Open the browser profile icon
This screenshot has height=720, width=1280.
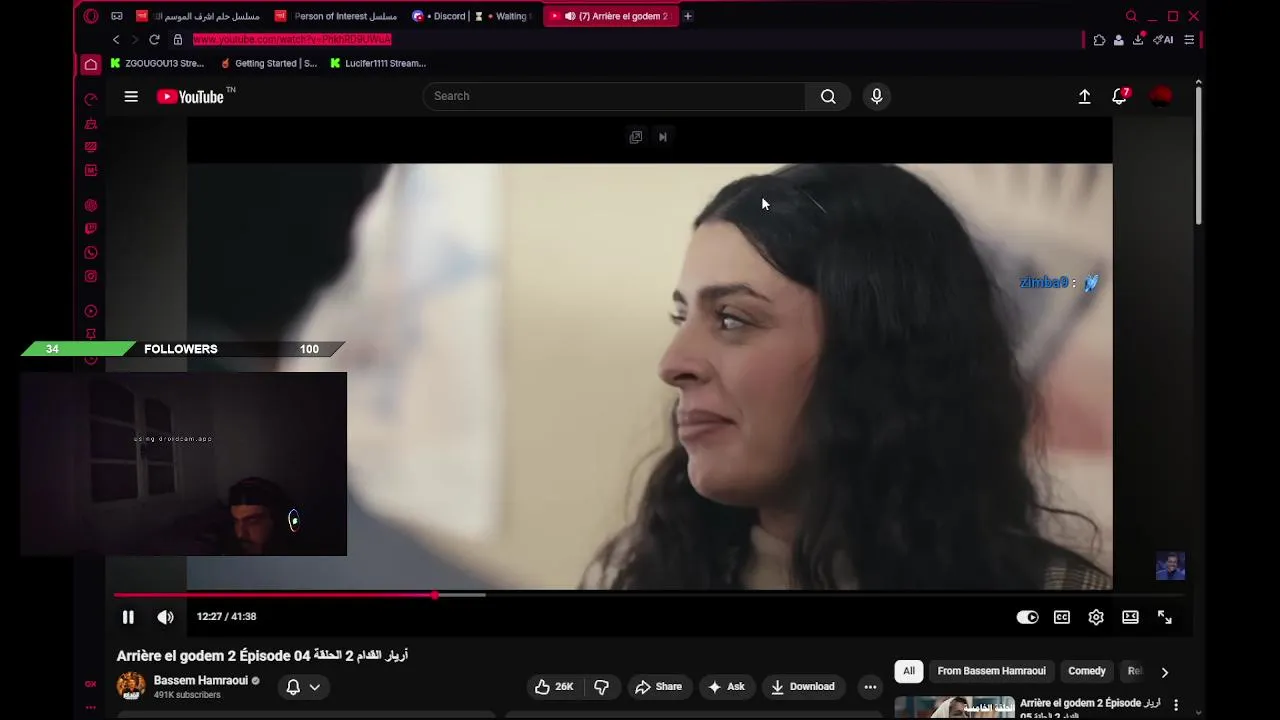pos(1118,40)
